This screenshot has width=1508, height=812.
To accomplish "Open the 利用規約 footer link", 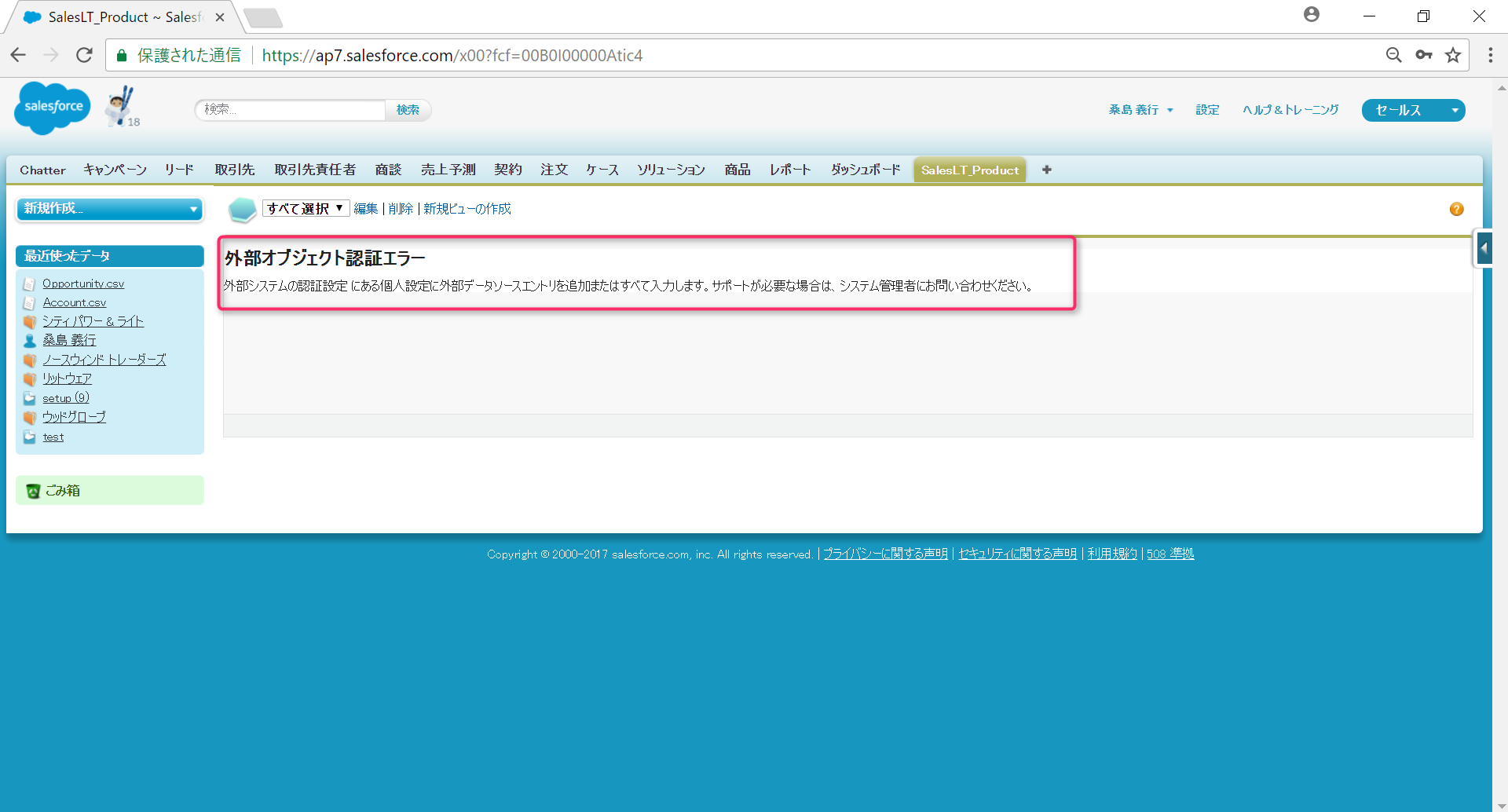I will tap(1111, 553).
